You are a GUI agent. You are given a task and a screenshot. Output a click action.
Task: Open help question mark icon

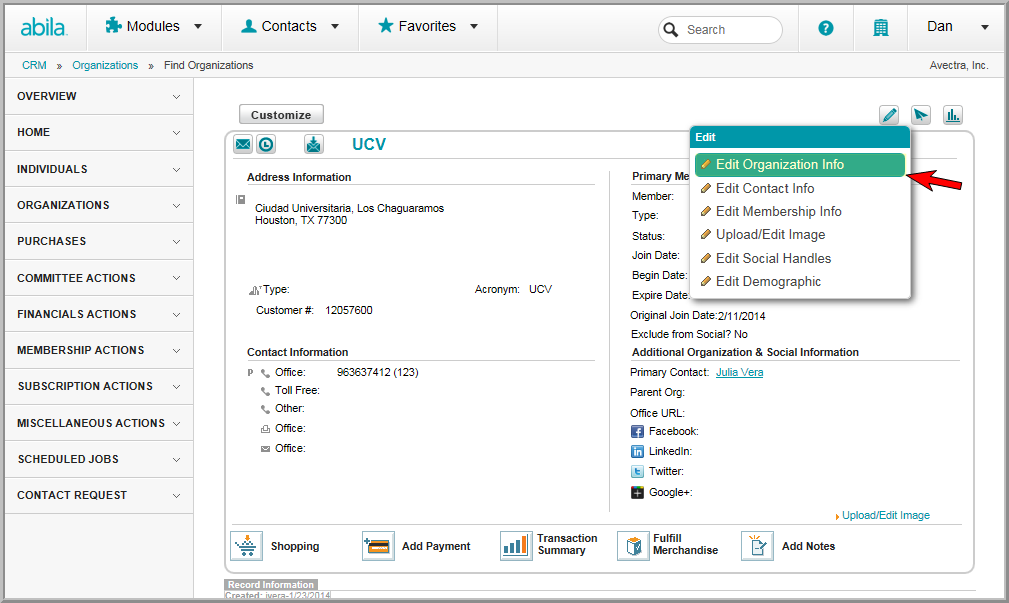coord(826,28)
